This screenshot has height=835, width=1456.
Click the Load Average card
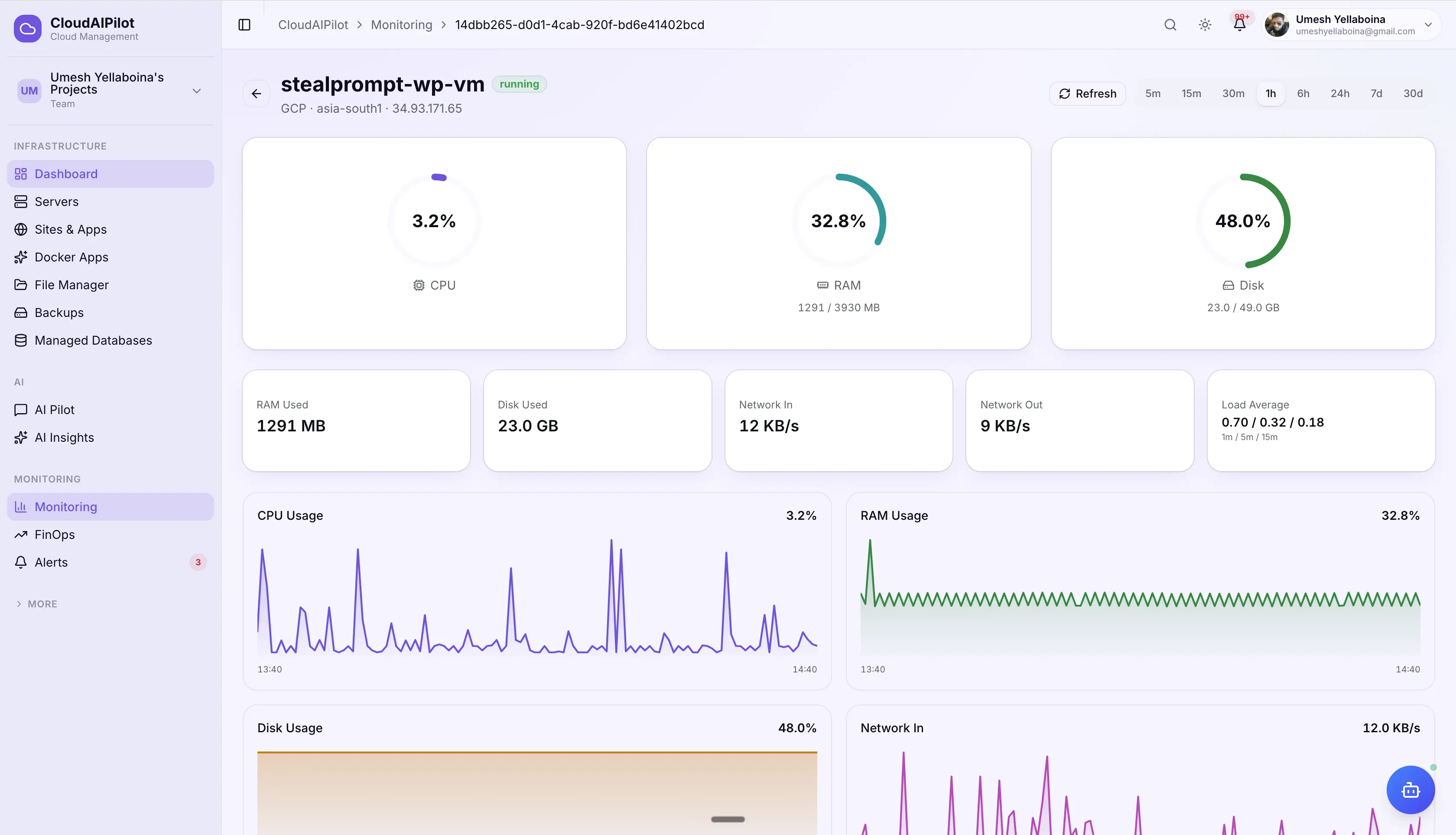click(x=1321, y=421)
